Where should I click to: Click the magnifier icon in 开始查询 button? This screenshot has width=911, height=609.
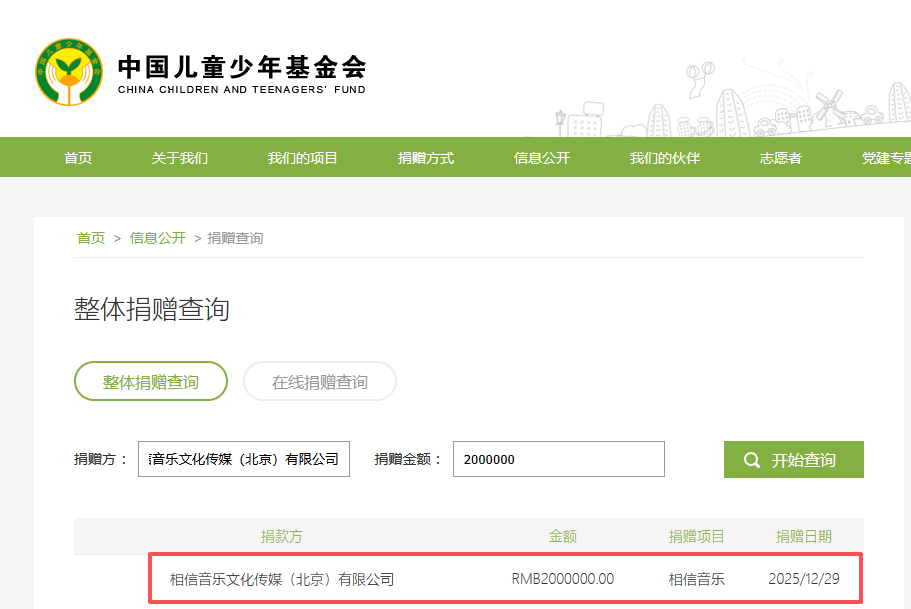pyautogui.click(x=752, y=460)
